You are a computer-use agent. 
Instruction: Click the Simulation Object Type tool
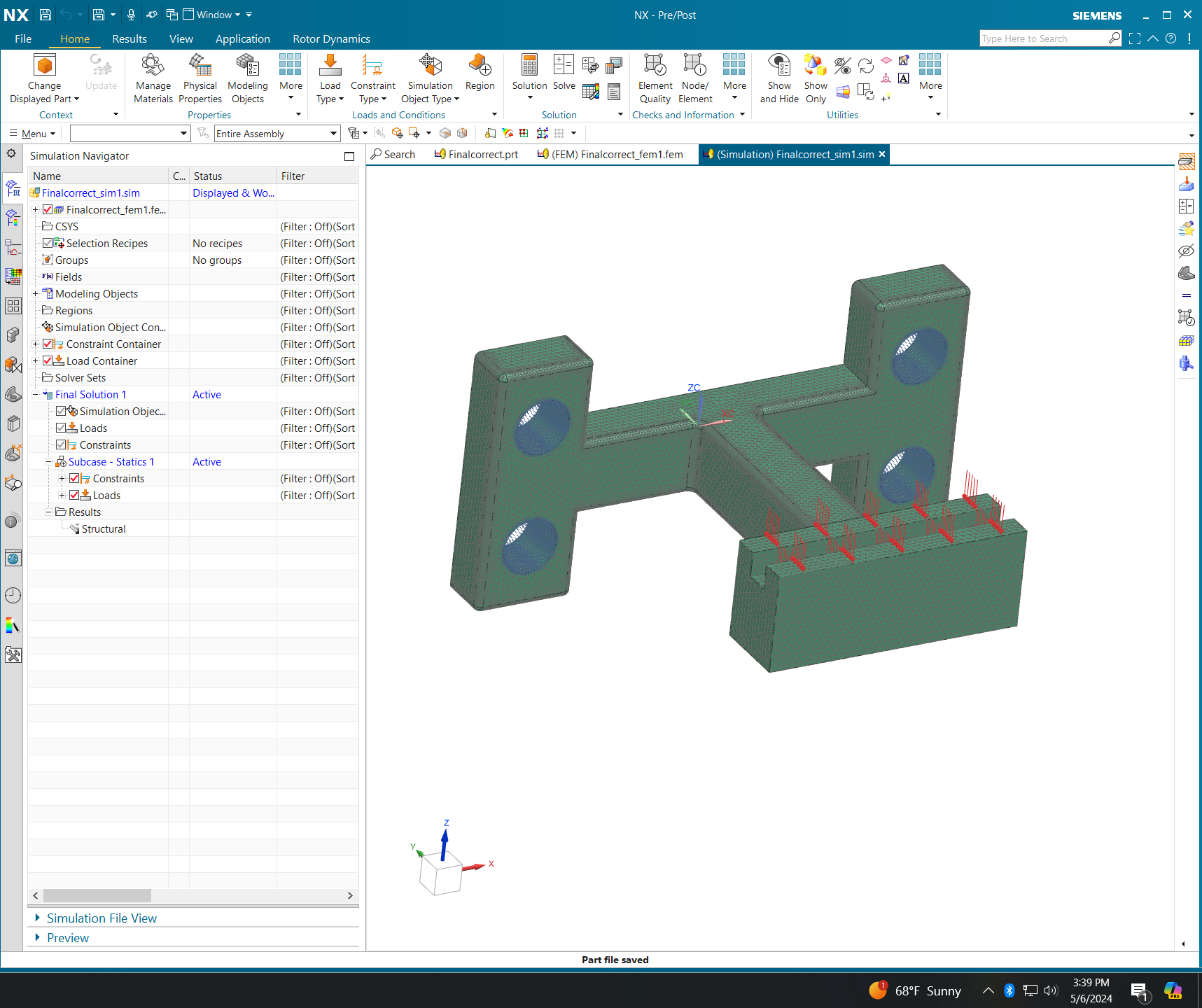[x=429, y=77]
